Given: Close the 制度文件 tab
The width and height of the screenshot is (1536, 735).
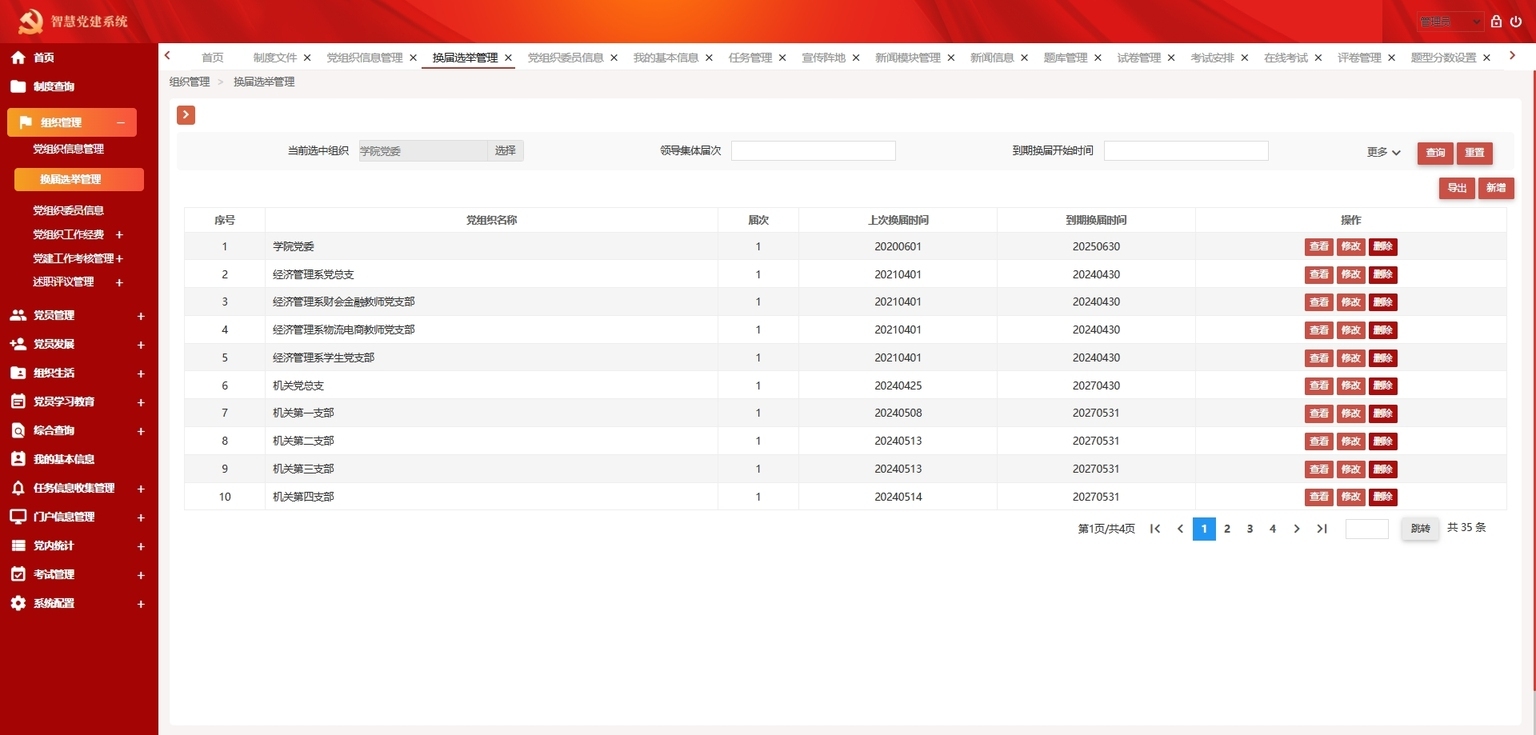Looking at the screenshot, I should tap(307, 58).
